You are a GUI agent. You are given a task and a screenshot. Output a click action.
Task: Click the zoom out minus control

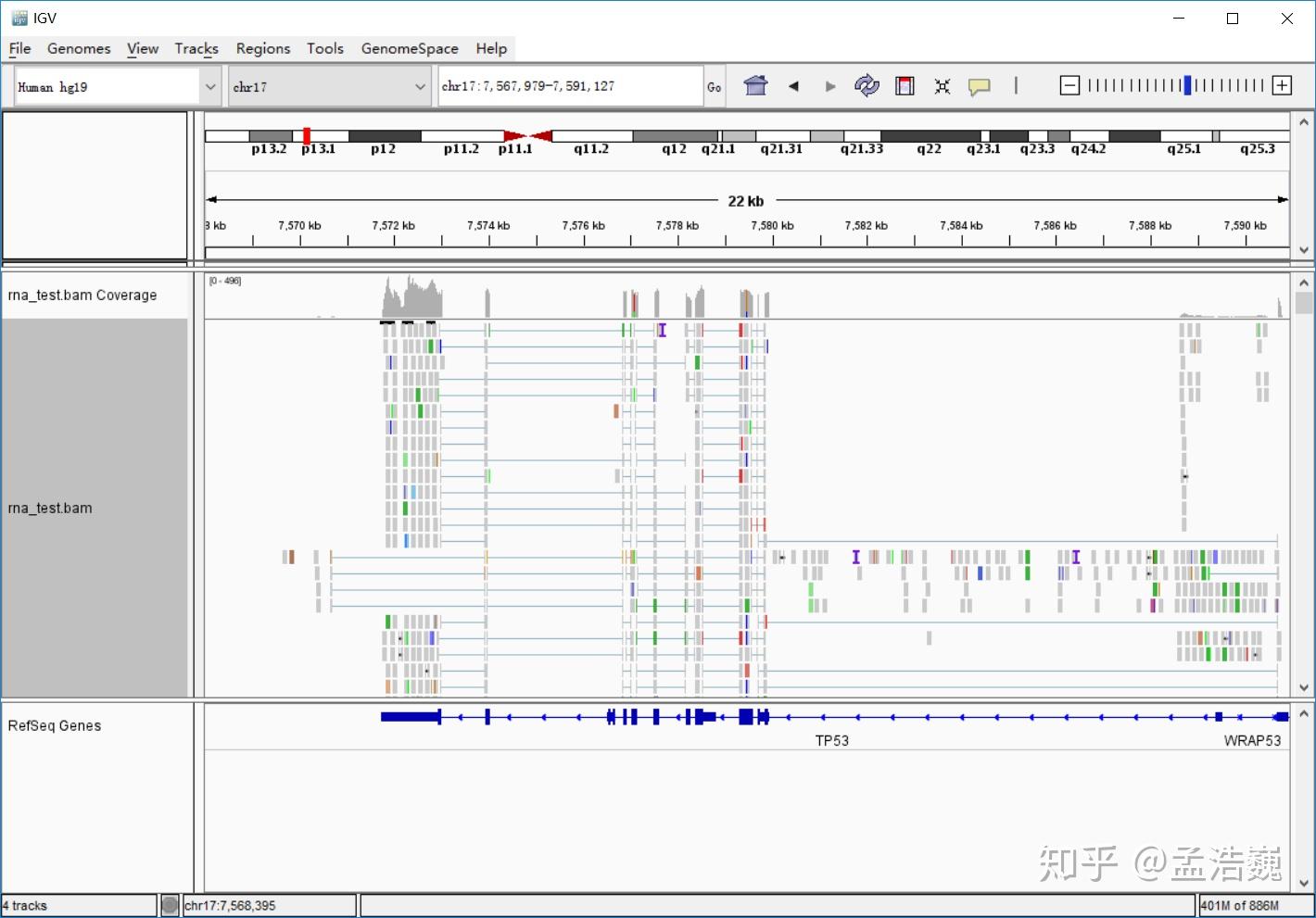[1069, 85]
